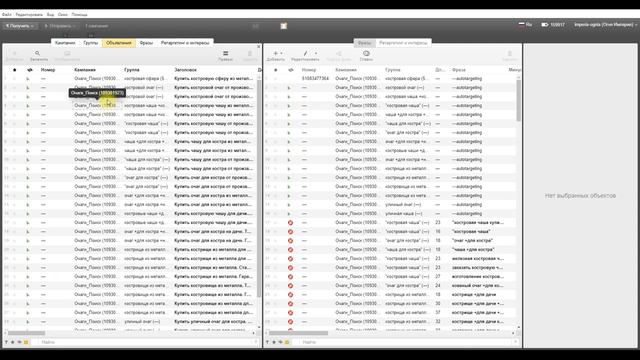Expand arrow next to phrases Добавить

coord(281,53)
